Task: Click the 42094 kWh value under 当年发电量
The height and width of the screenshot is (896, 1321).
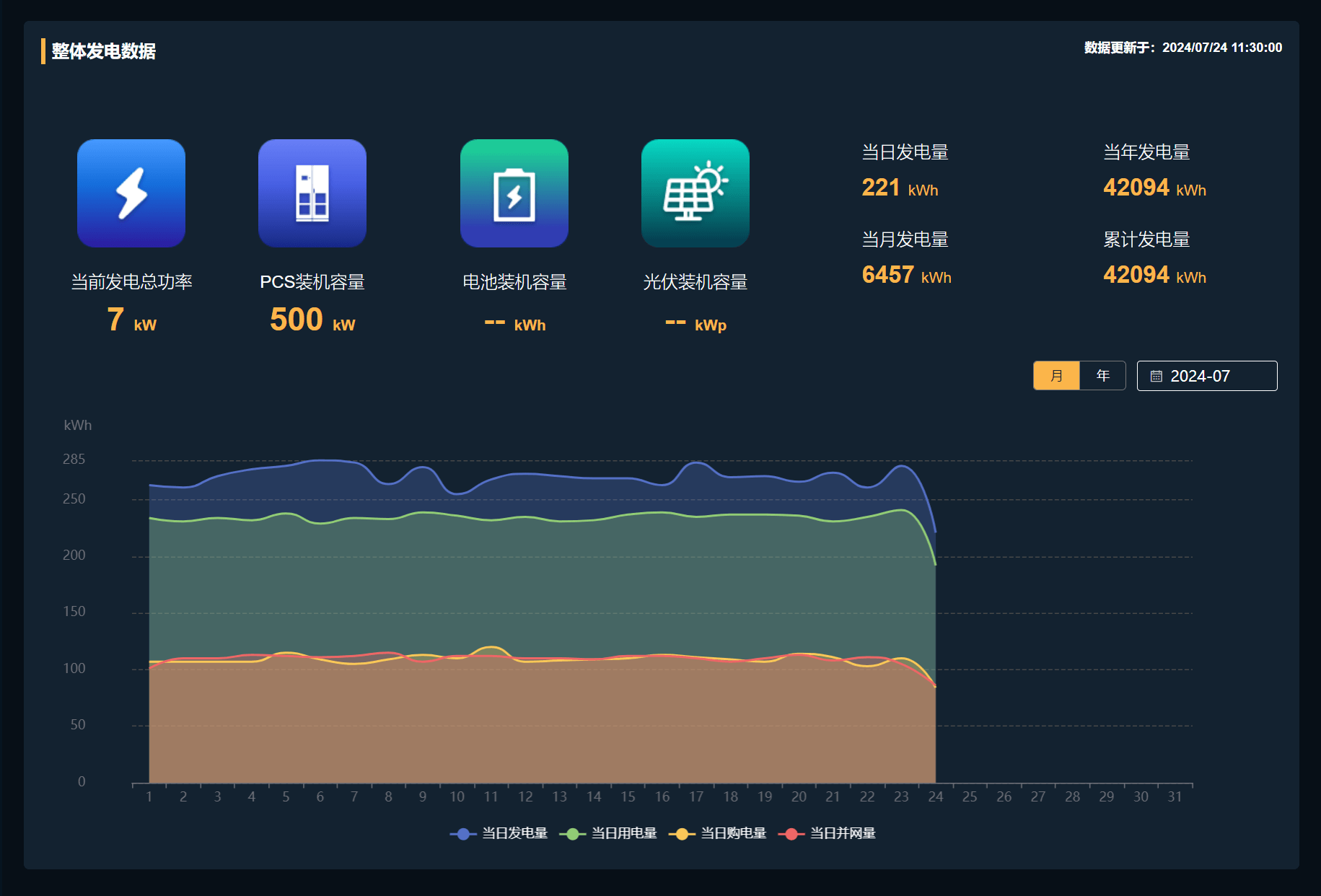Action: [1154, 188]
